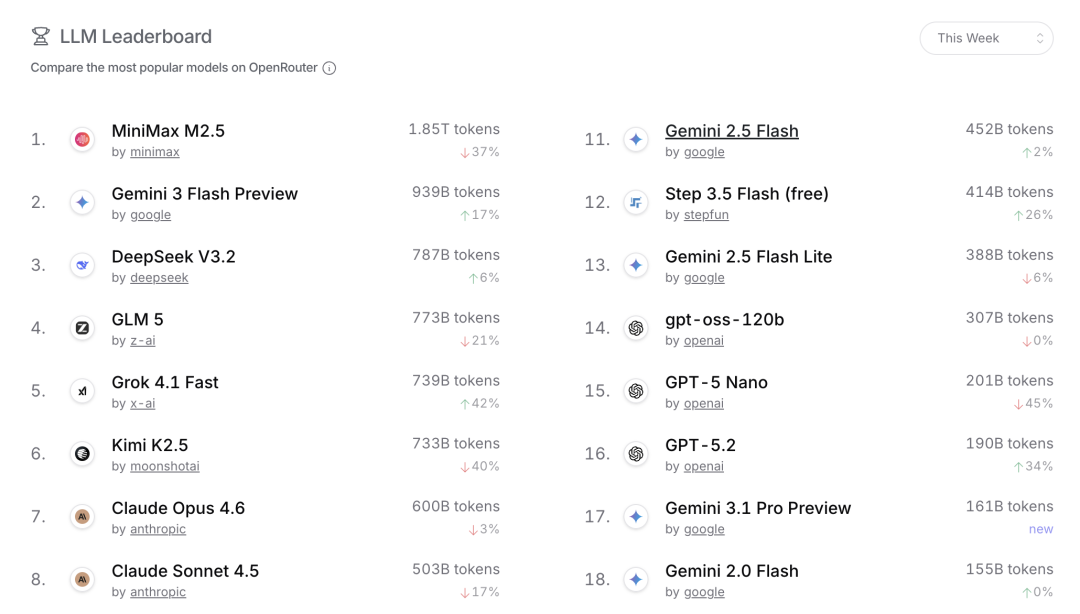Visit the stepfun provider link
The width and height of the screenshot is (1080, 614).
click(706, 215)
